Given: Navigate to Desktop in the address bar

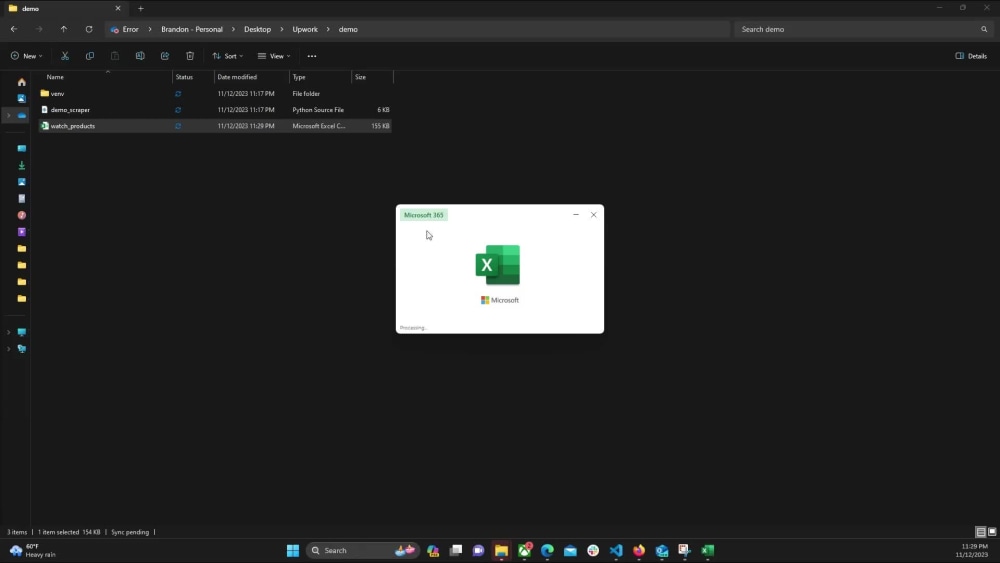Looking at the screenshot, I should click(258, 29).
